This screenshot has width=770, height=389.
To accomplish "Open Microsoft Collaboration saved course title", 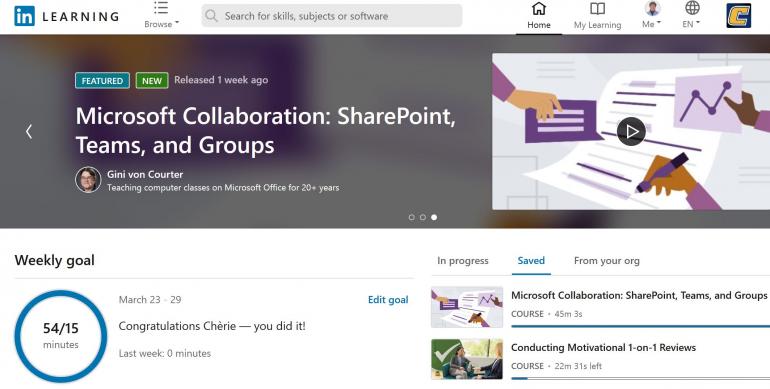I will pos(639,295).
